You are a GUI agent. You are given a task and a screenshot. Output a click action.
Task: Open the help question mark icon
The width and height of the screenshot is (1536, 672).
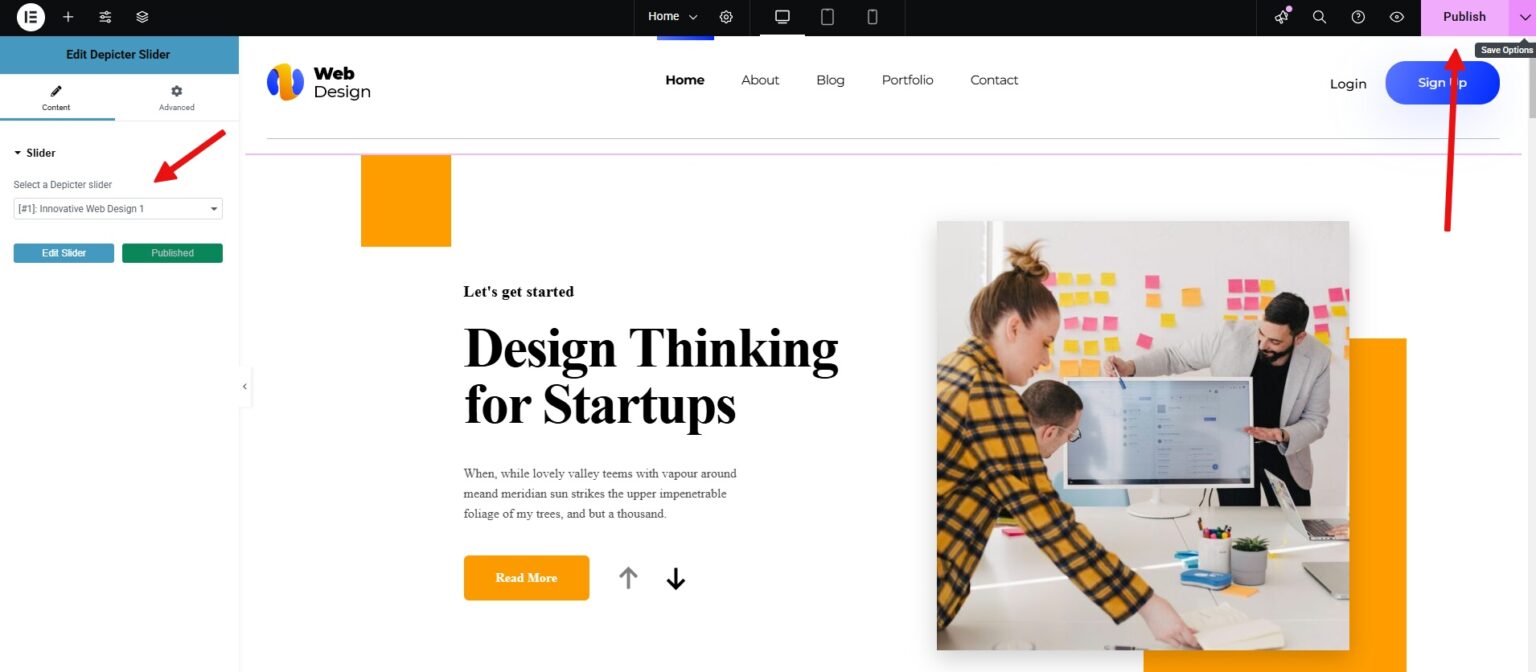(x=1357, y=17)
